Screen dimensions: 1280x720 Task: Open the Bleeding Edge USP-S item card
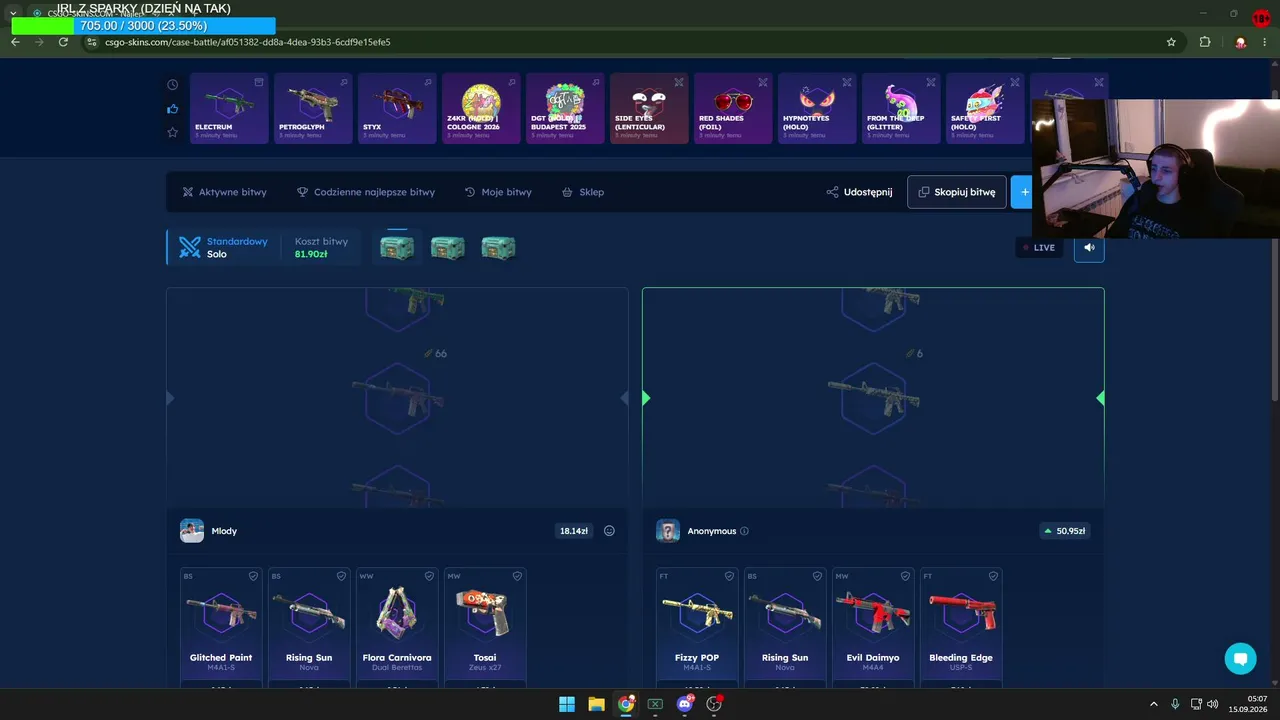tap(961, 627)
